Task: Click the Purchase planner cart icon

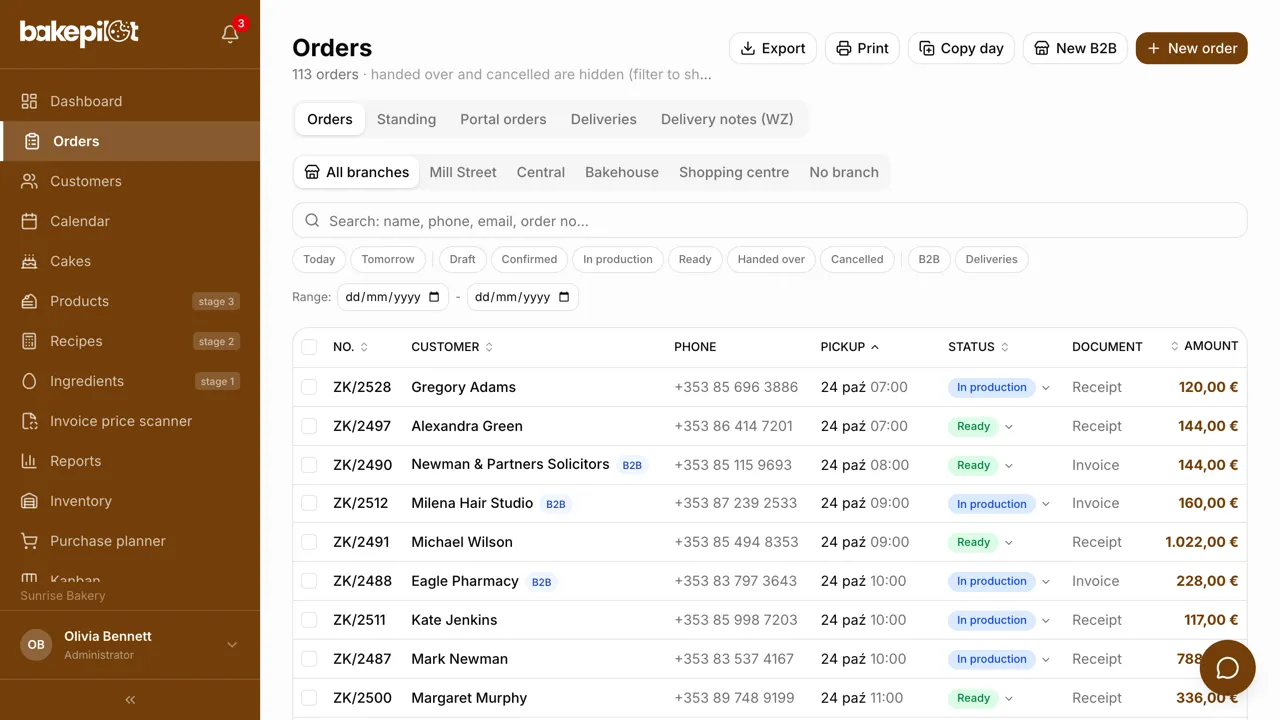Action: [30, 541]
